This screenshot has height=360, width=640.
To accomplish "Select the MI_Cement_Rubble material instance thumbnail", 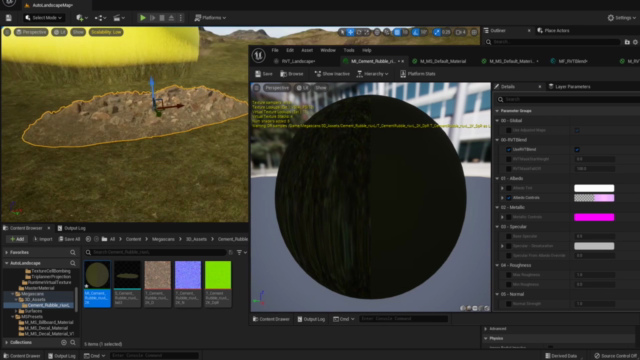I will pos(97,284).
